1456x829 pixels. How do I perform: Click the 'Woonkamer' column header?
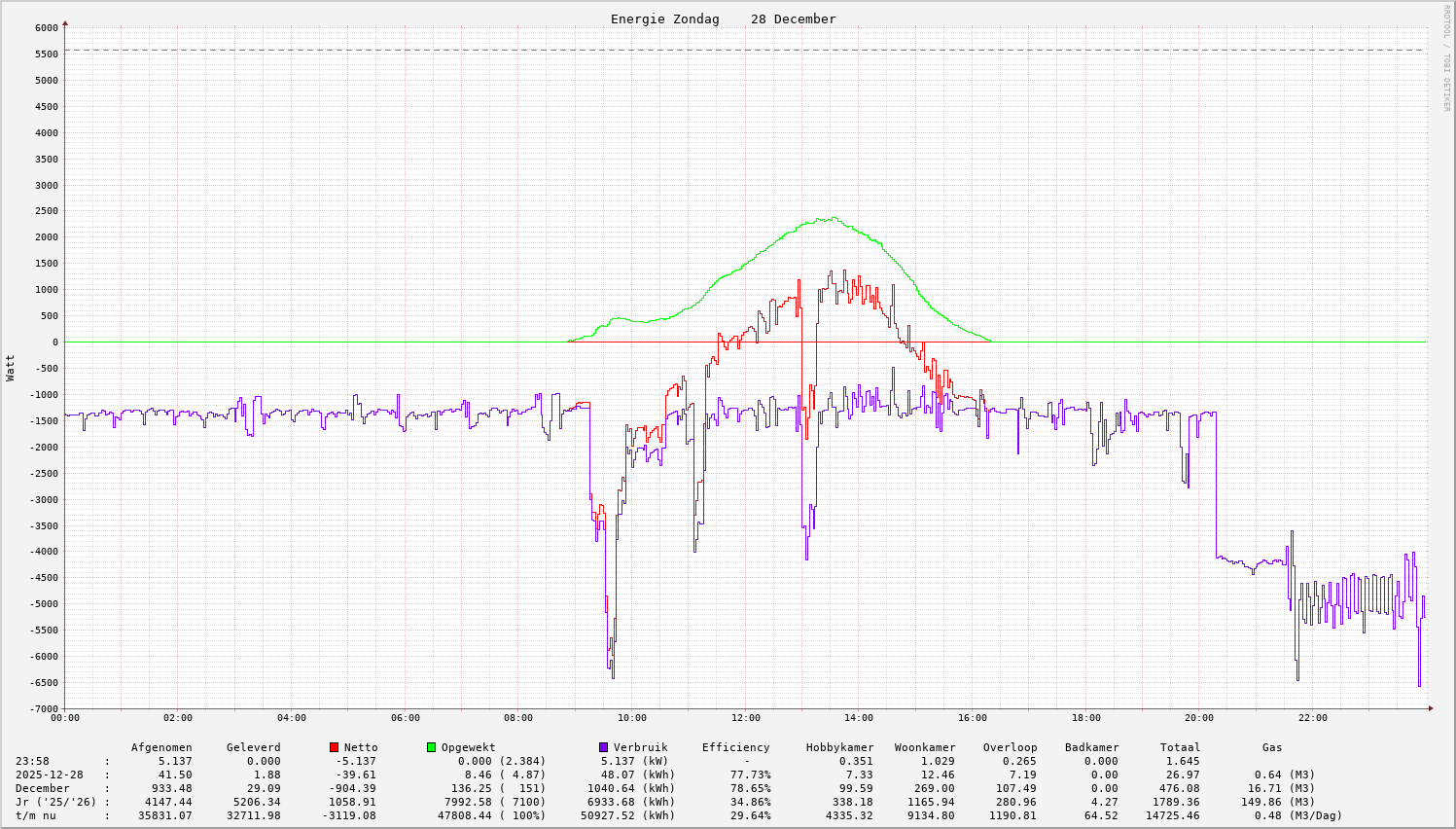point(925,747)
